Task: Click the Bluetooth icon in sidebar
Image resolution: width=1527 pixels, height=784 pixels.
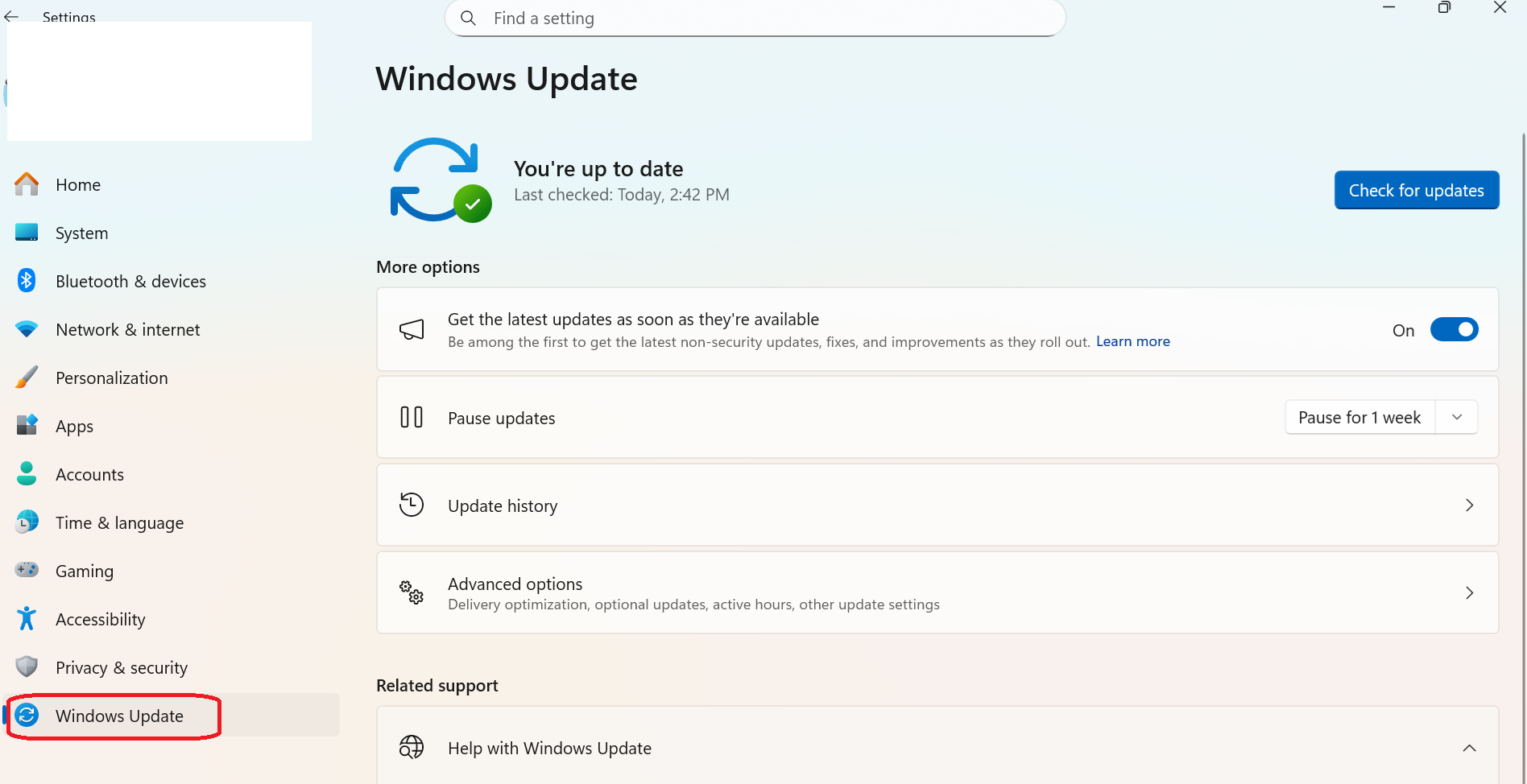Action: [x=27, y=280]
